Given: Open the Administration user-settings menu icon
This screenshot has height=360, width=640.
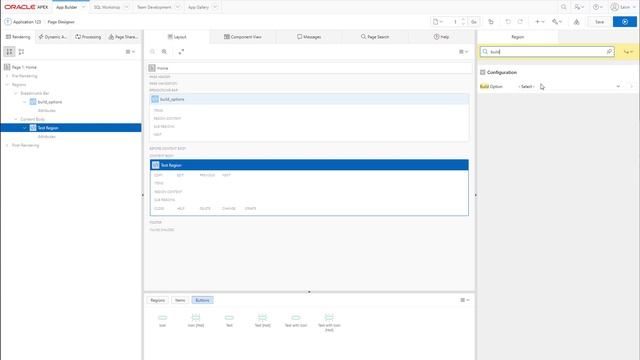Looking at the screenshot, I should click(x=579, y=7).
